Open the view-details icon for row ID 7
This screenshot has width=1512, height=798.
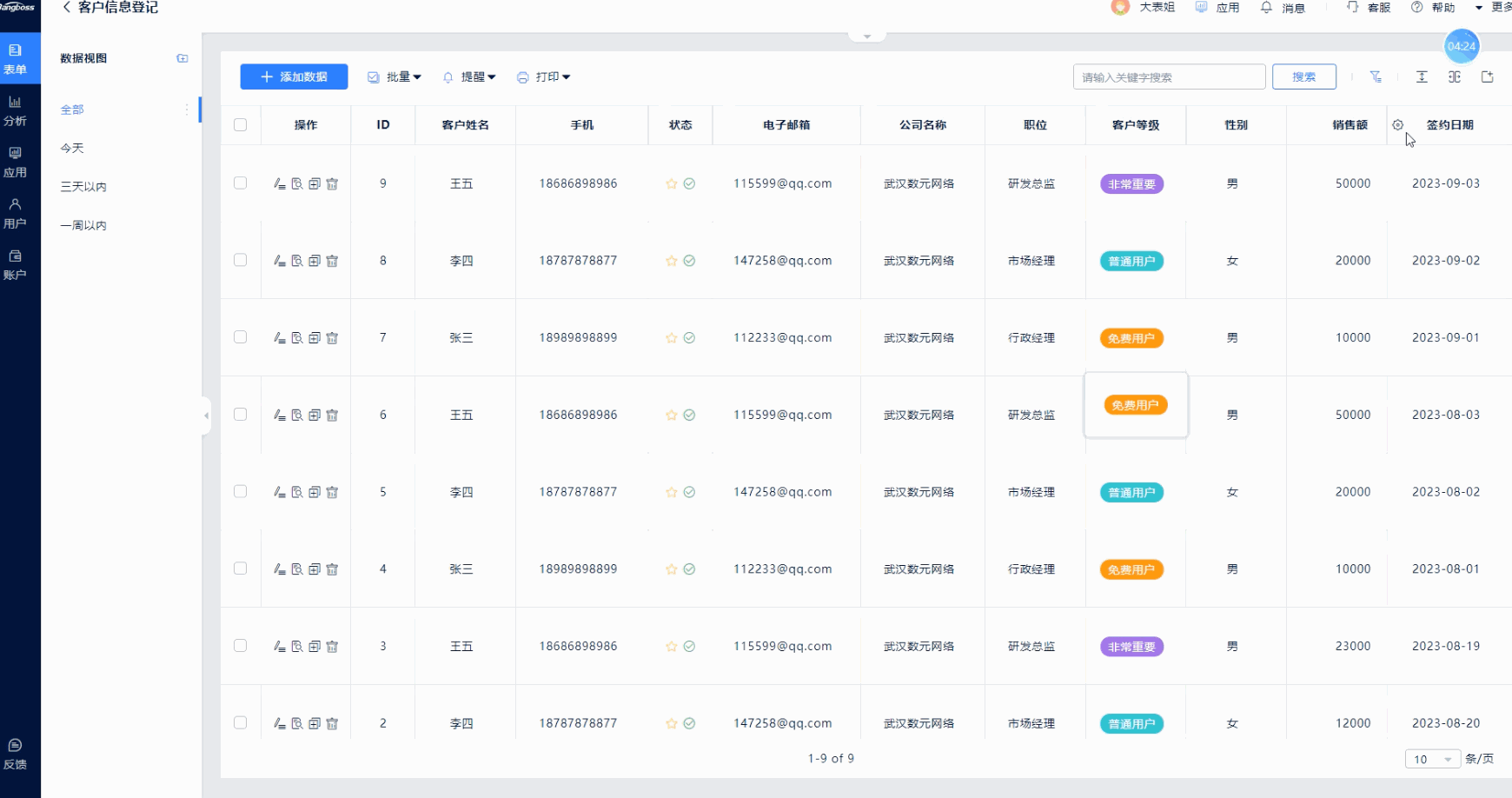point(297,338)
